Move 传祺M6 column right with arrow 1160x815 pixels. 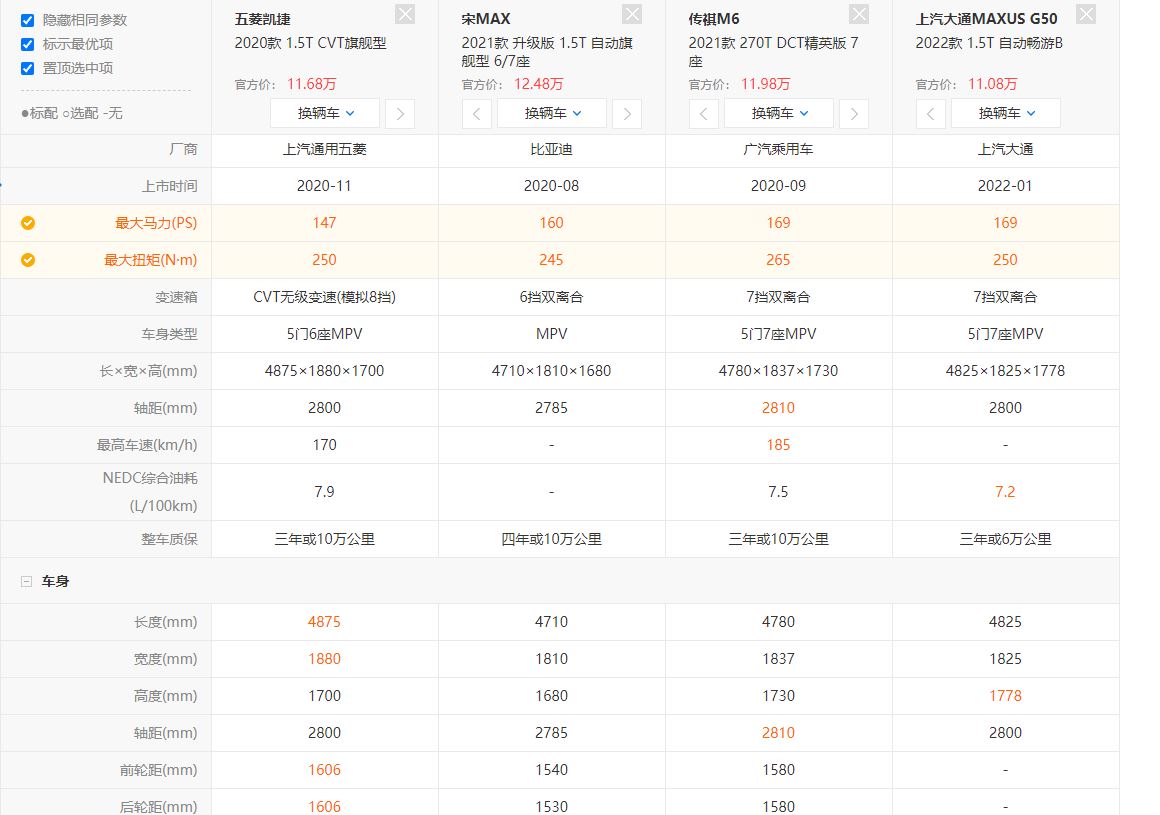point(854,114)
